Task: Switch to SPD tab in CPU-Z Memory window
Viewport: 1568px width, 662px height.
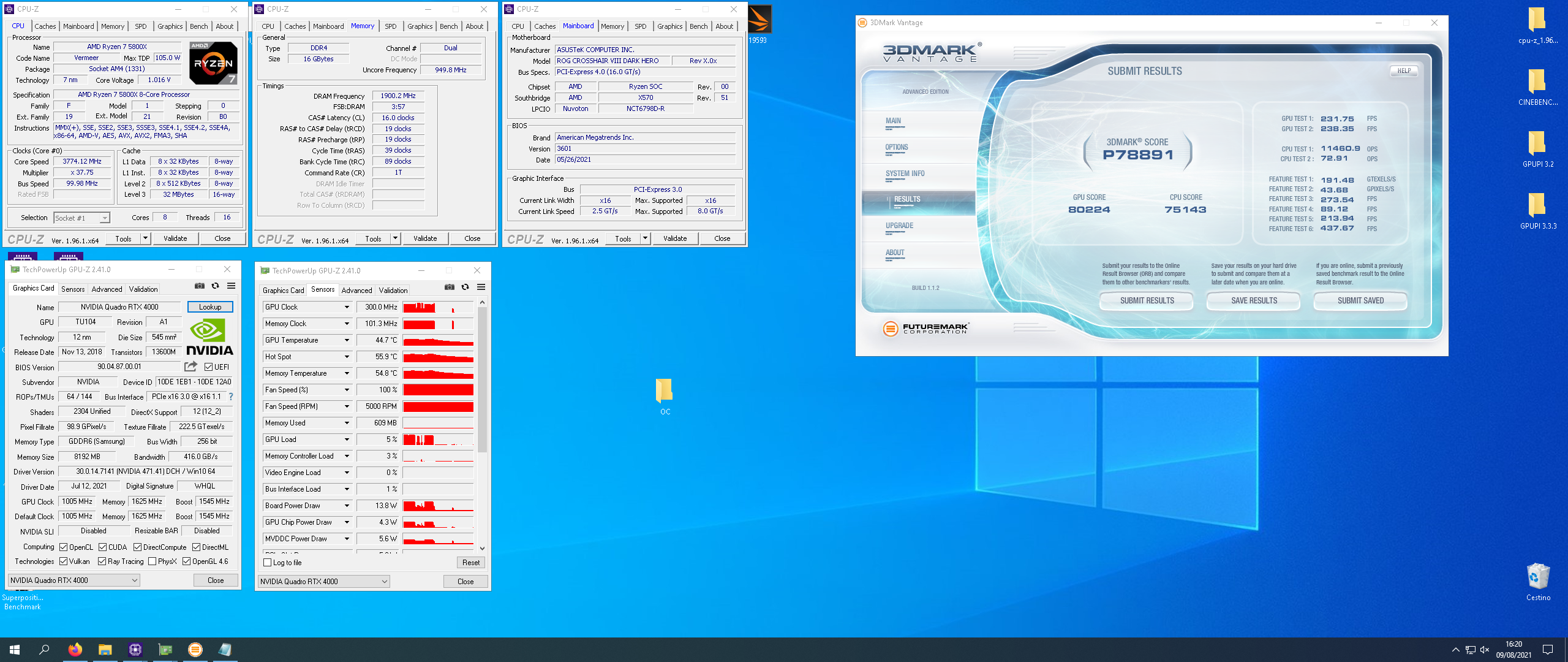Action: [391, 26]
